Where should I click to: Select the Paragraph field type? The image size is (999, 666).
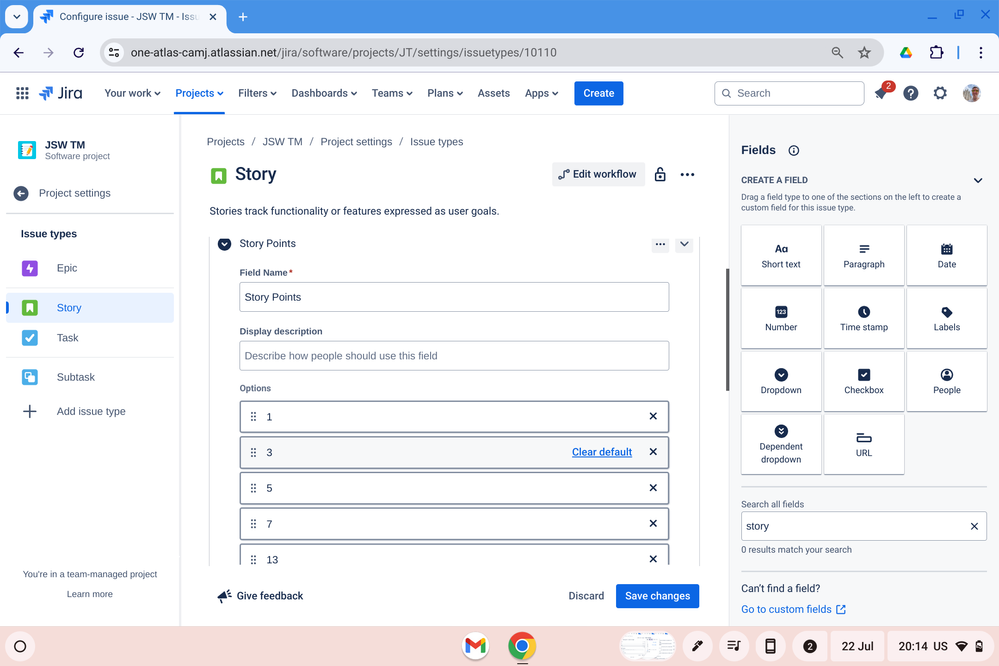click(x=863, y=255)
